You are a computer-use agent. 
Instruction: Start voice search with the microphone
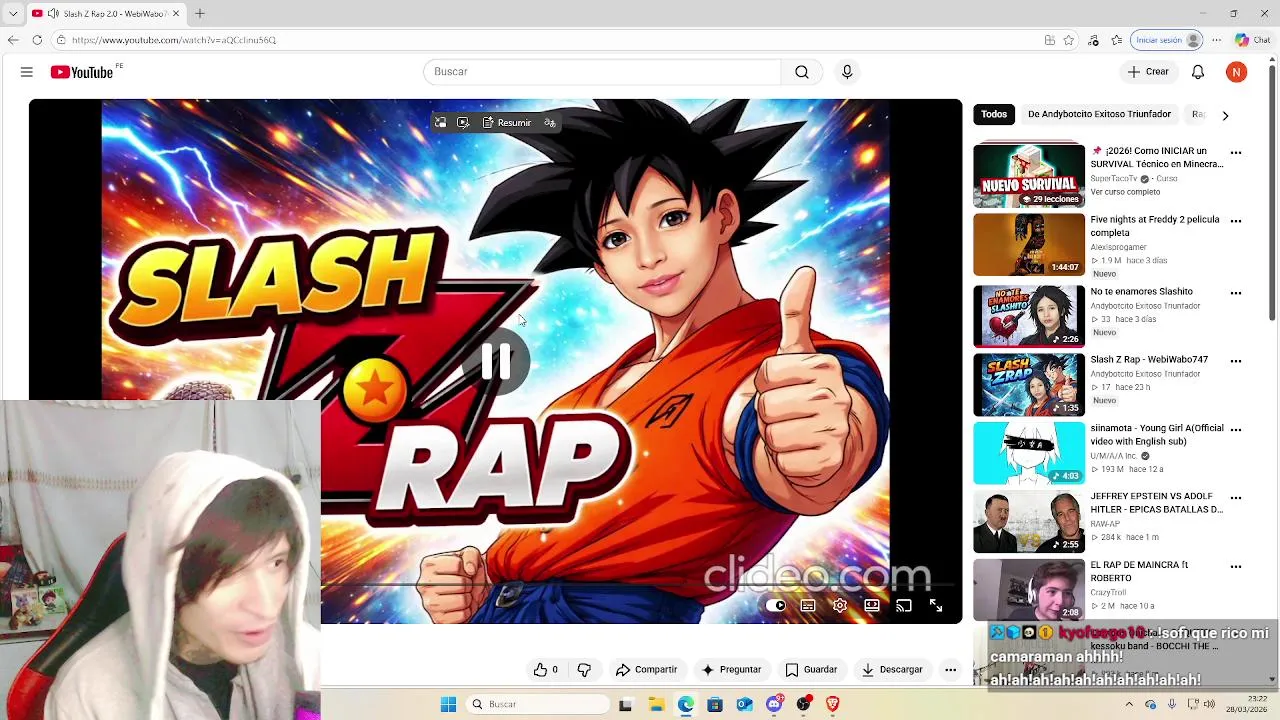point(847,72)
